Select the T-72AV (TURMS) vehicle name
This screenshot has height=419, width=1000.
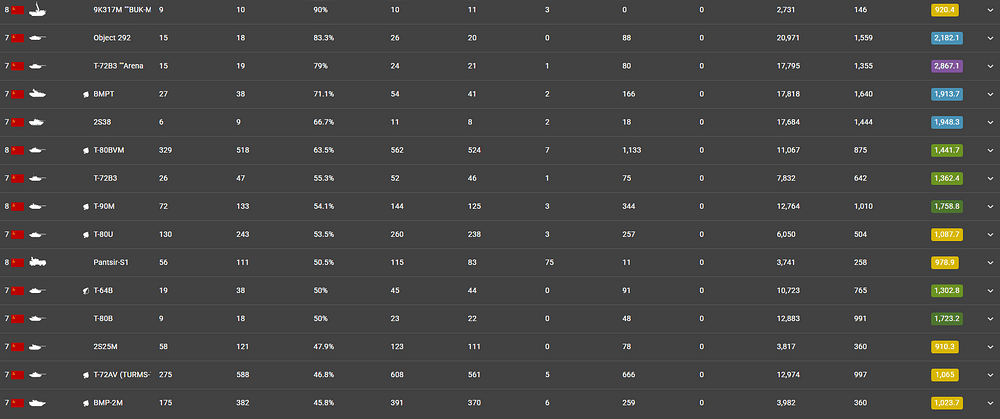click(x=122, y=375)
